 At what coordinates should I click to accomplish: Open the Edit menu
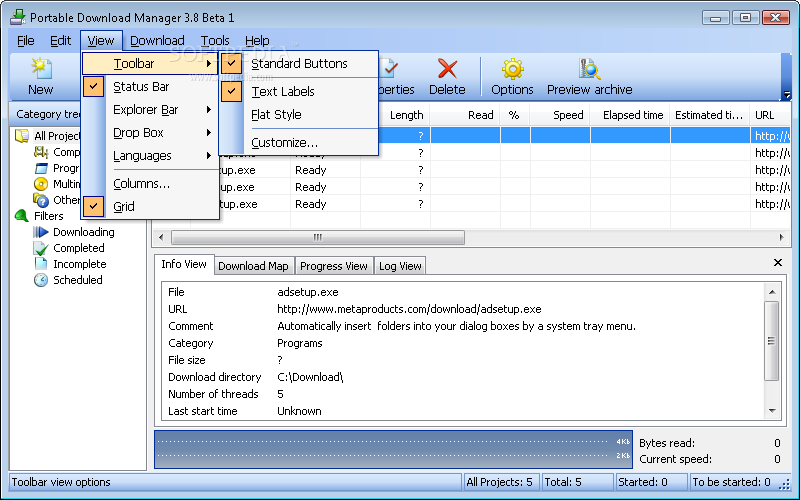60,40
